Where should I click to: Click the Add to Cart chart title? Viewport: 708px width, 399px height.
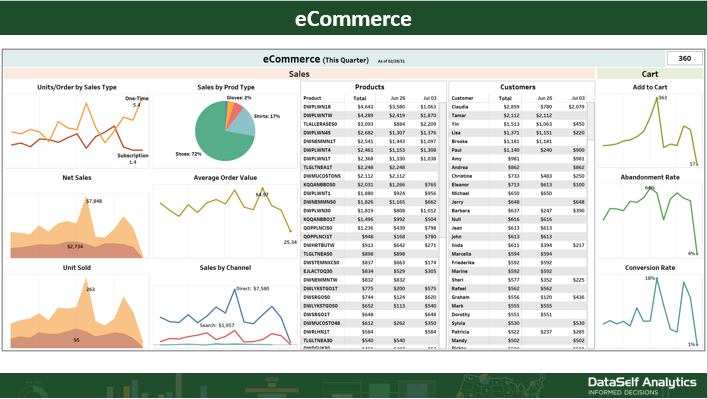pos(650,87)
